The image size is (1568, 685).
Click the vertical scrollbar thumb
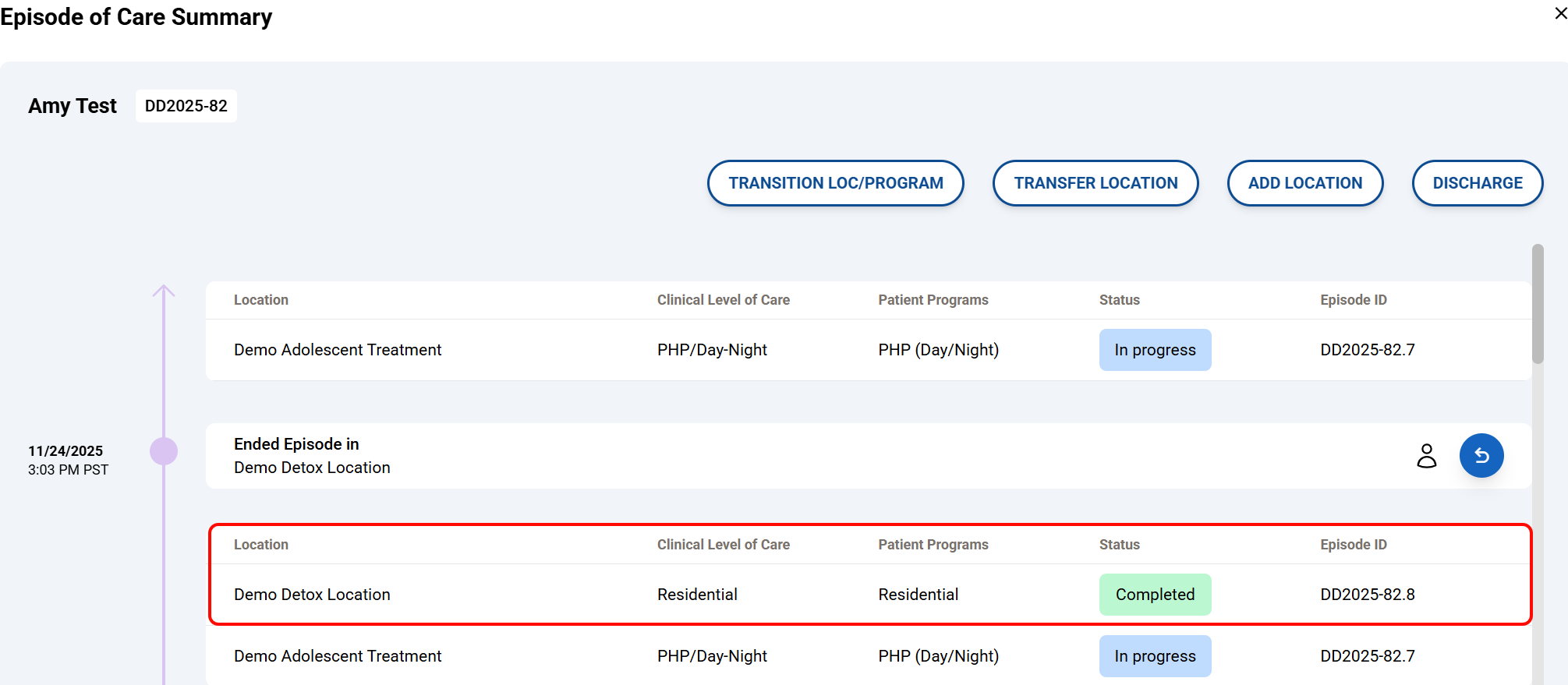[1537, 304]
